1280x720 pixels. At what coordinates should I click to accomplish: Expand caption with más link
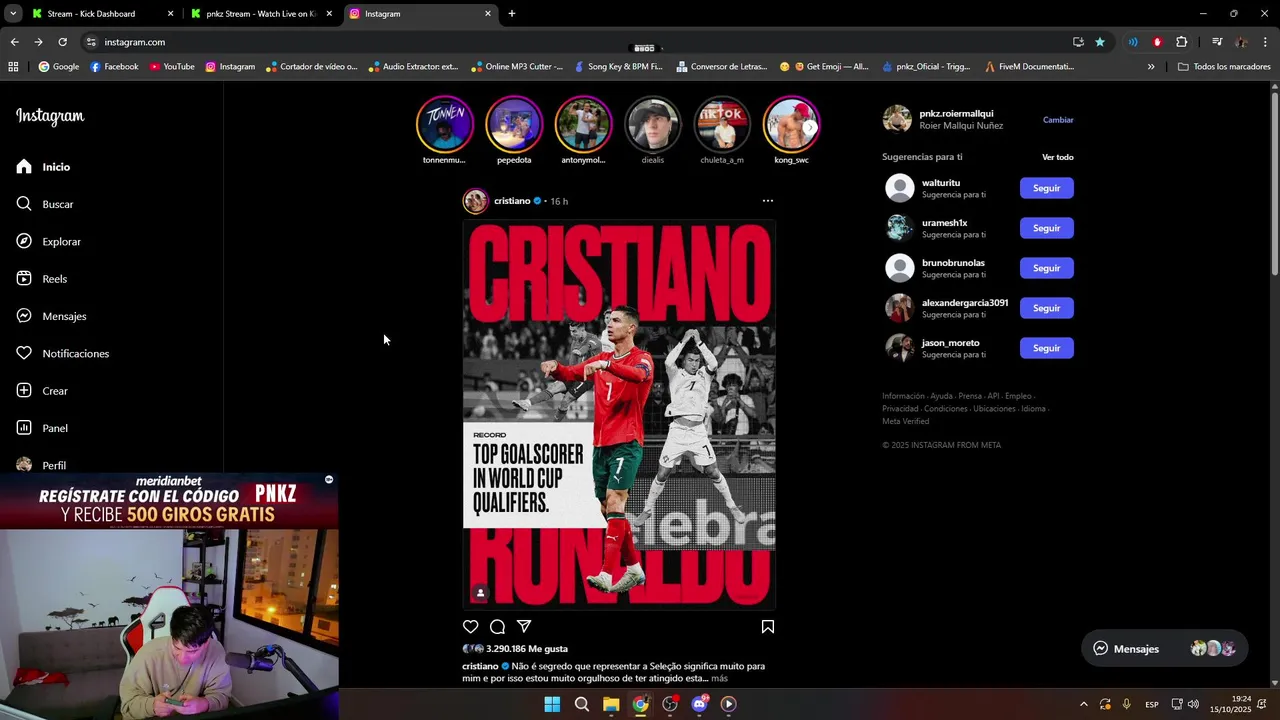coord(719,678)
